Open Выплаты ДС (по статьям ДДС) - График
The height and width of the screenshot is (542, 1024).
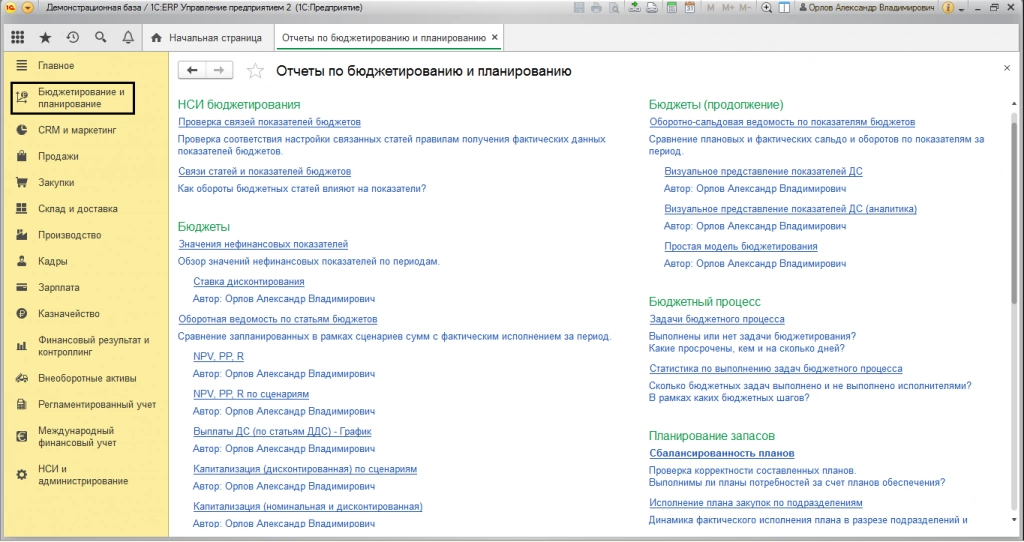pos(282,431)
